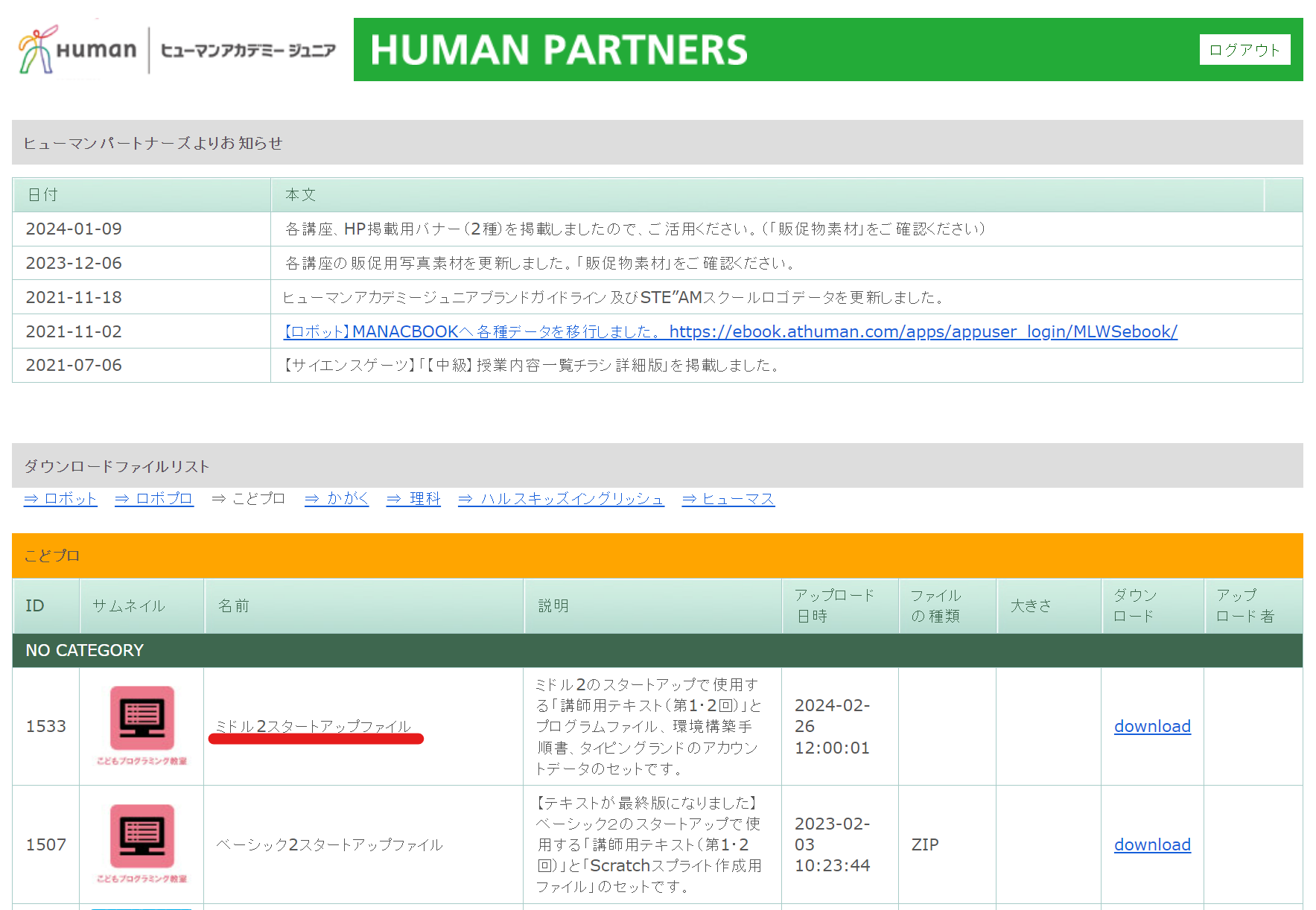Go to the かがく category
The width and height of the screenshot is (1316, 910).
pos(337,498)
